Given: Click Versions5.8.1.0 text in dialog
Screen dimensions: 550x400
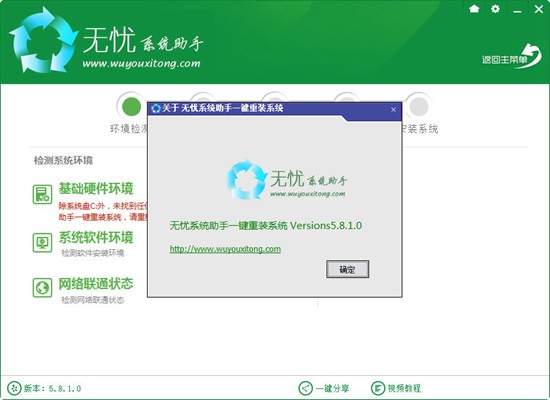Looking at the screenshot, I should [x=326, y=225].
